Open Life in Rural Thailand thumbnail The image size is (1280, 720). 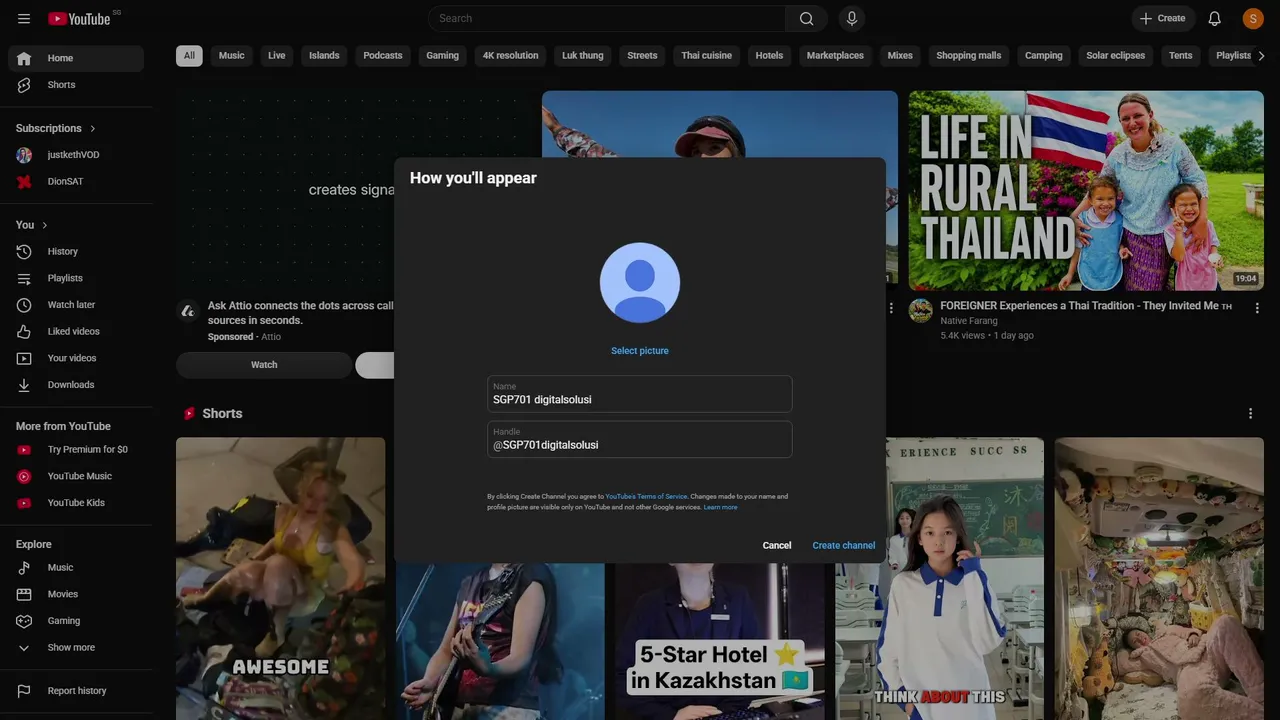coord(1086,191)
